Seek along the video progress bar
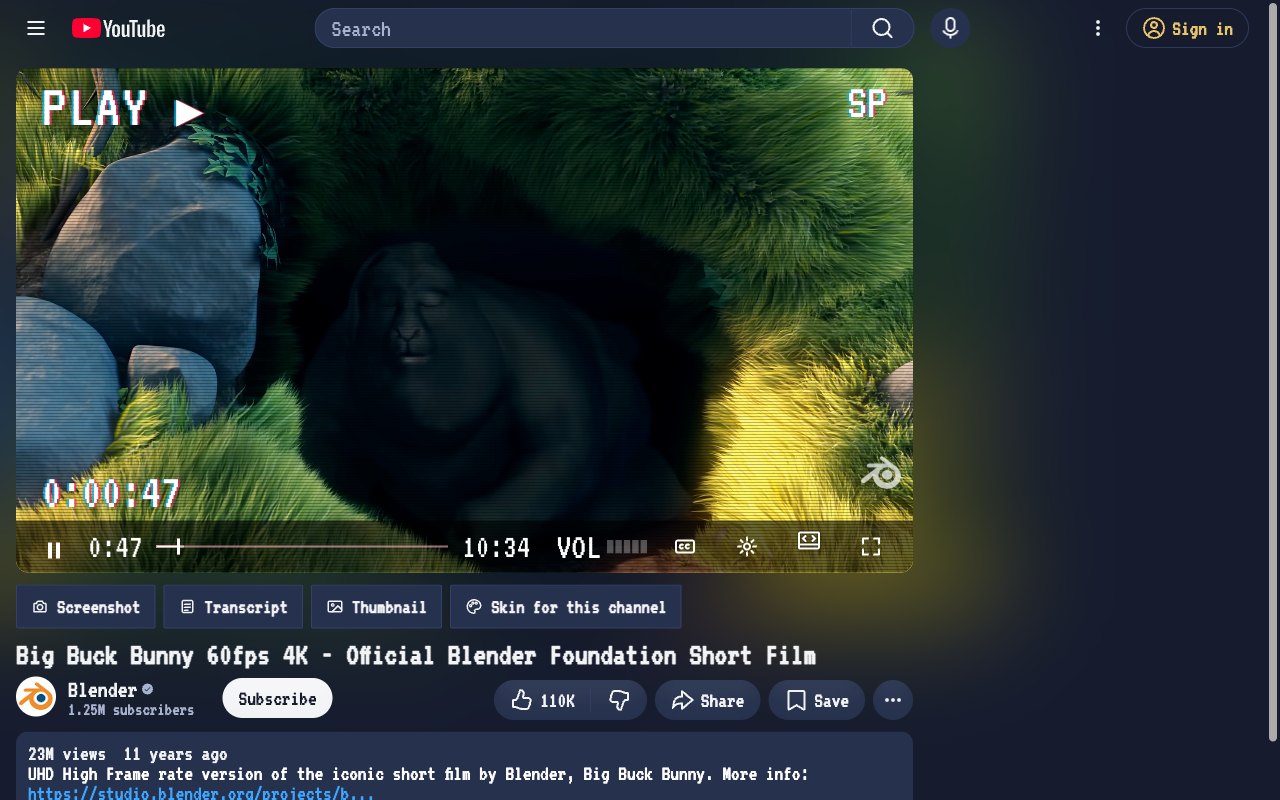Viewport: 1280px width, 800px height. [x=302, y=547]
